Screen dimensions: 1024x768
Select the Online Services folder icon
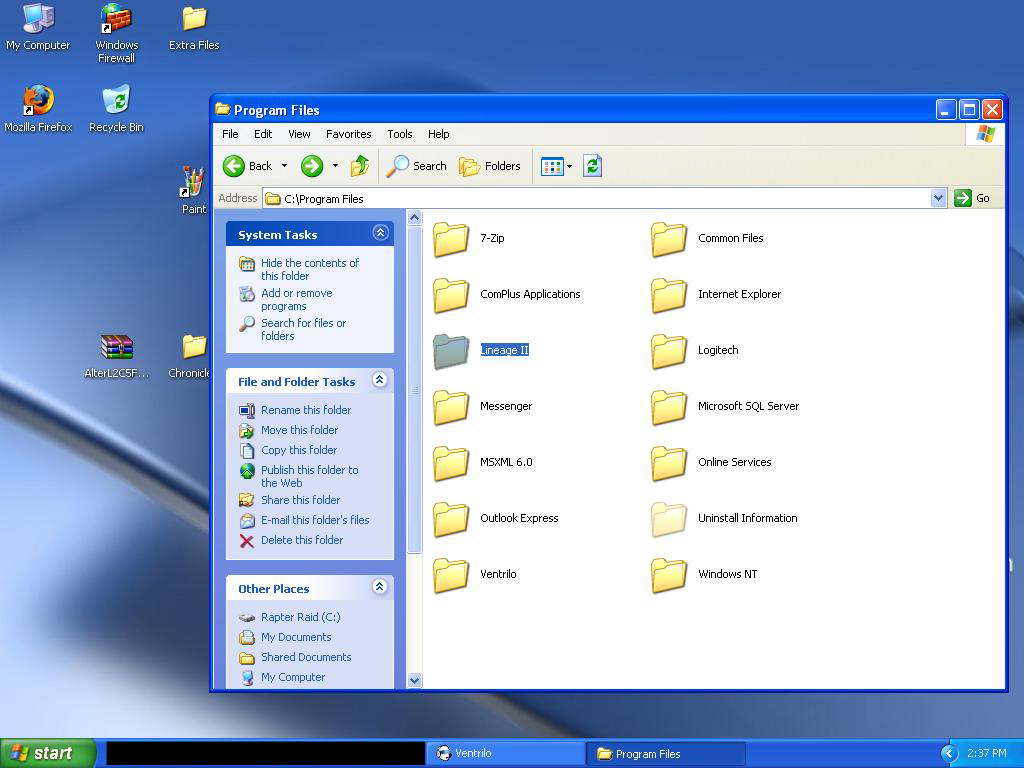click(x=669, y=463)
